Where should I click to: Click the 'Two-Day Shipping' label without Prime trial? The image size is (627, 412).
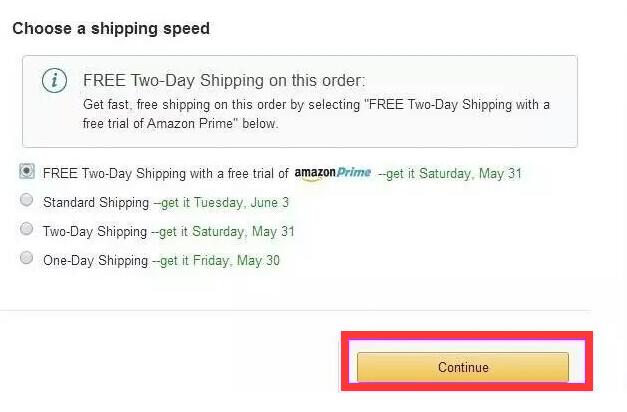click(95, 232)
